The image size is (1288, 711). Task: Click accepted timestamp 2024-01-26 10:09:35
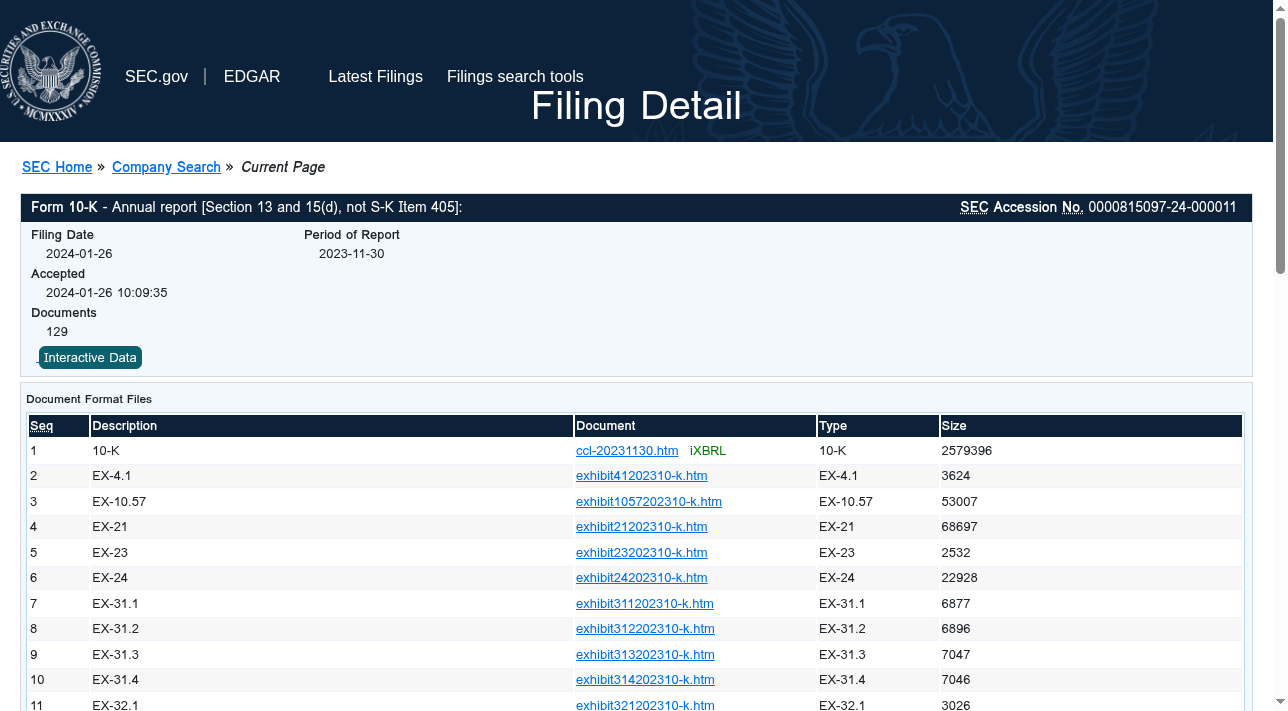106,293
